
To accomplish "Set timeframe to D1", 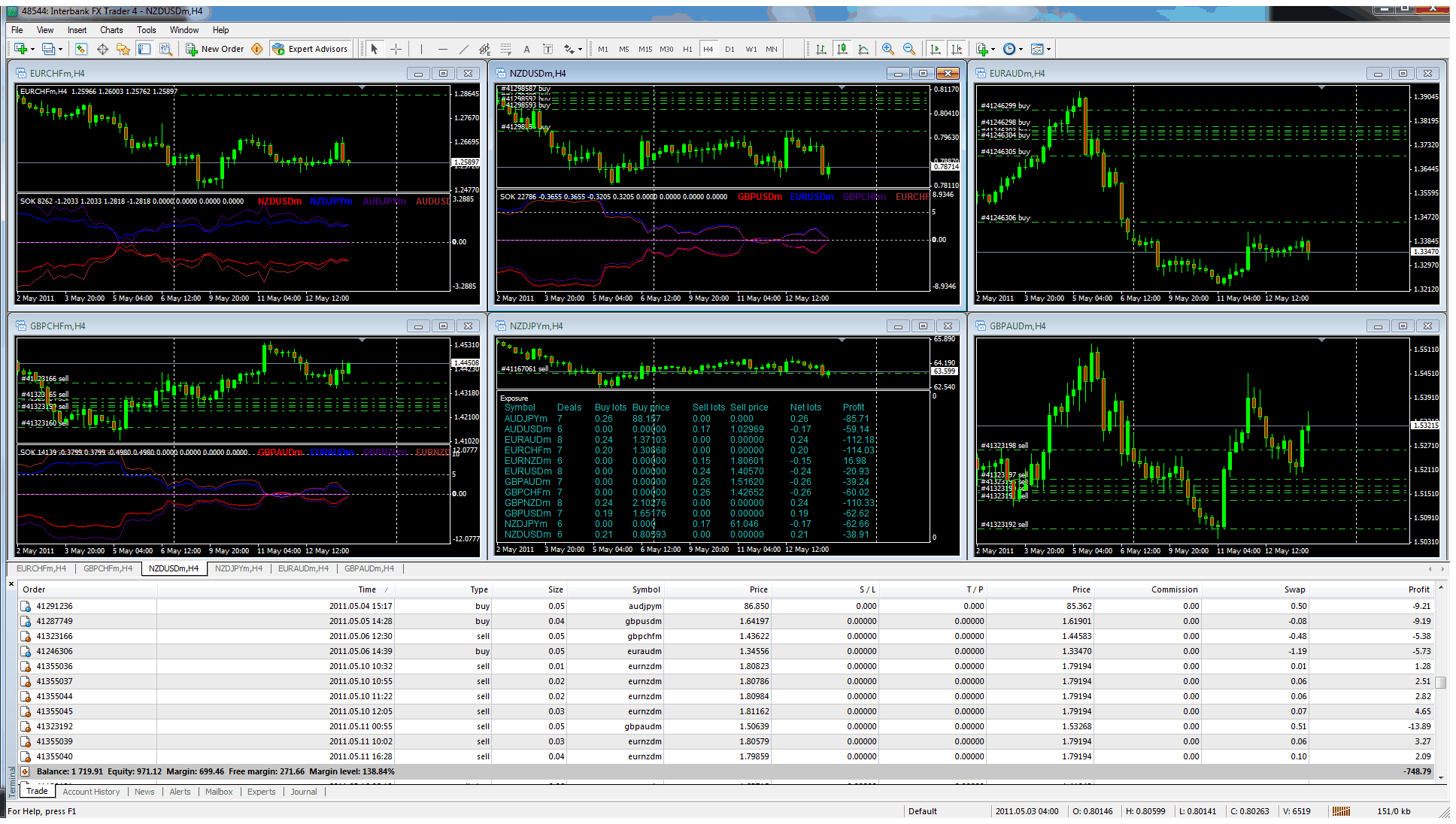I will (x=730, y=49).
